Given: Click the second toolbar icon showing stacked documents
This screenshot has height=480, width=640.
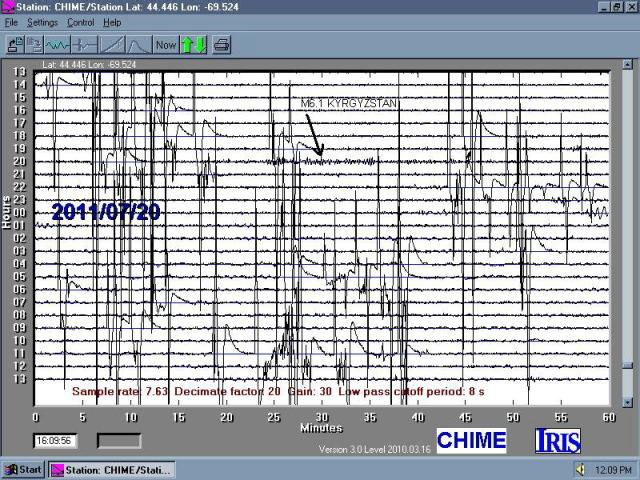Looking at the screenshot, I should (x=35, y=44).
